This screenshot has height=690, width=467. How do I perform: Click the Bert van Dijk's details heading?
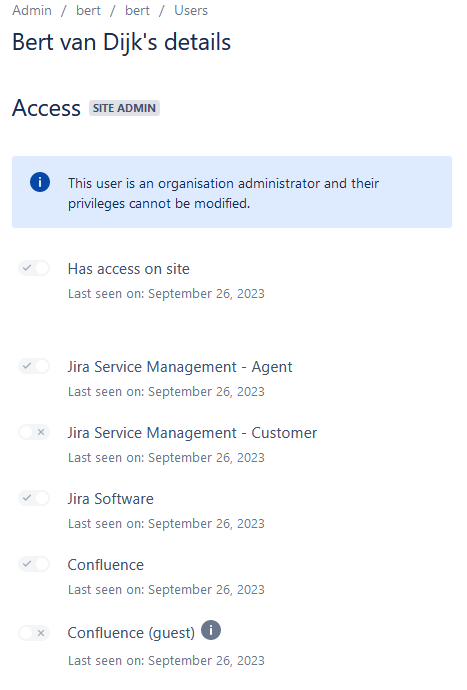121,43
